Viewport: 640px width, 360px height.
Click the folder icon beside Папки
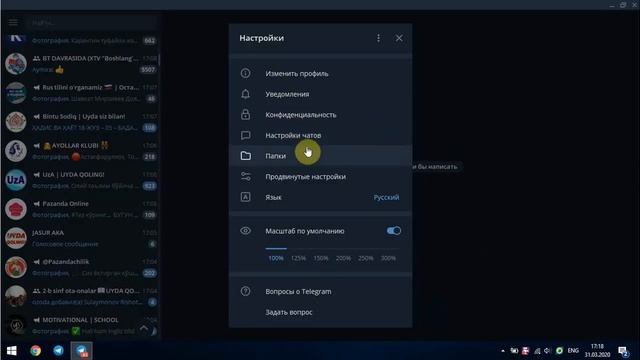(245, 156)
